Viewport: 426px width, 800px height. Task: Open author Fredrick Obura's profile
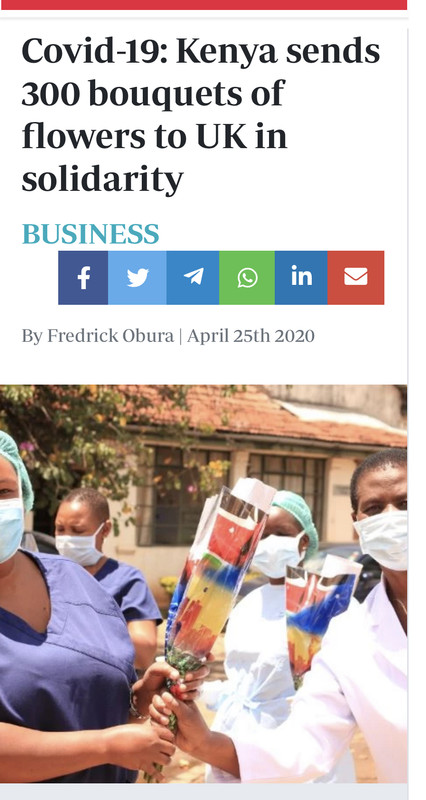pyautogui.click(x=111, y=336)
